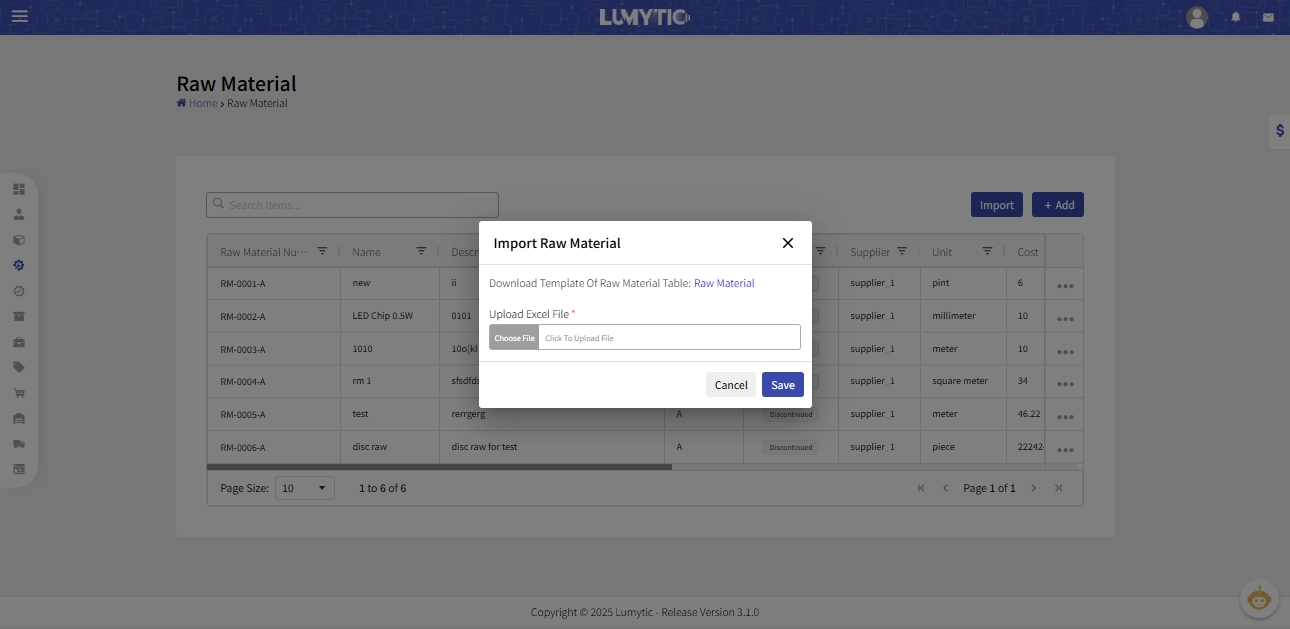1290x629 pixels.
Task: Cancel the raw material import
Action: coord(730,385)
